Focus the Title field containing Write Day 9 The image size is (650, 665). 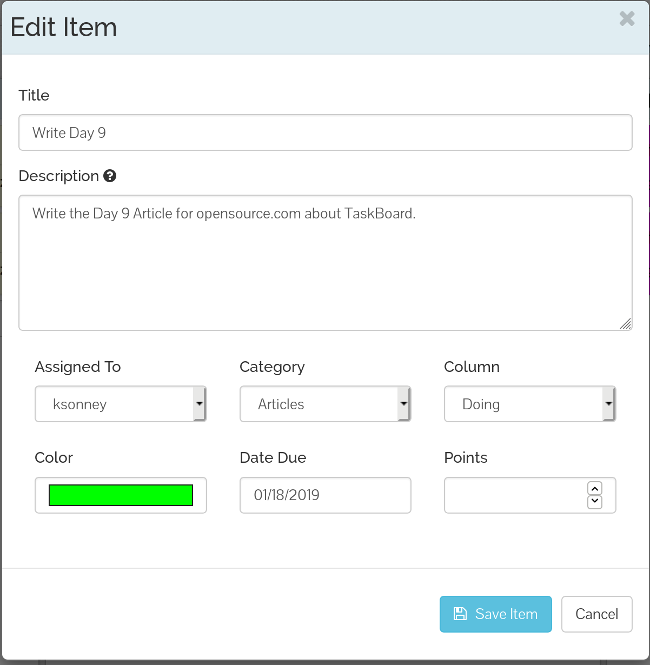[325, 133]
